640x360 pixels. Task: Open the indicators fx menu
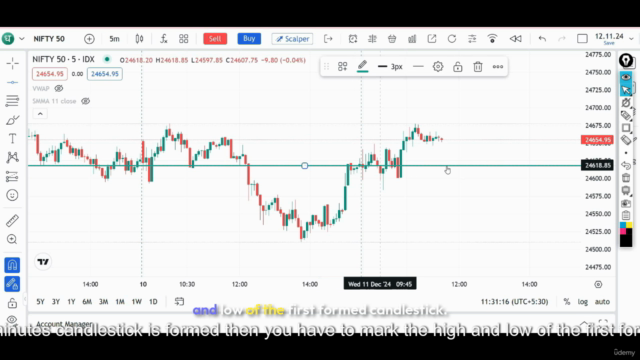164,39
